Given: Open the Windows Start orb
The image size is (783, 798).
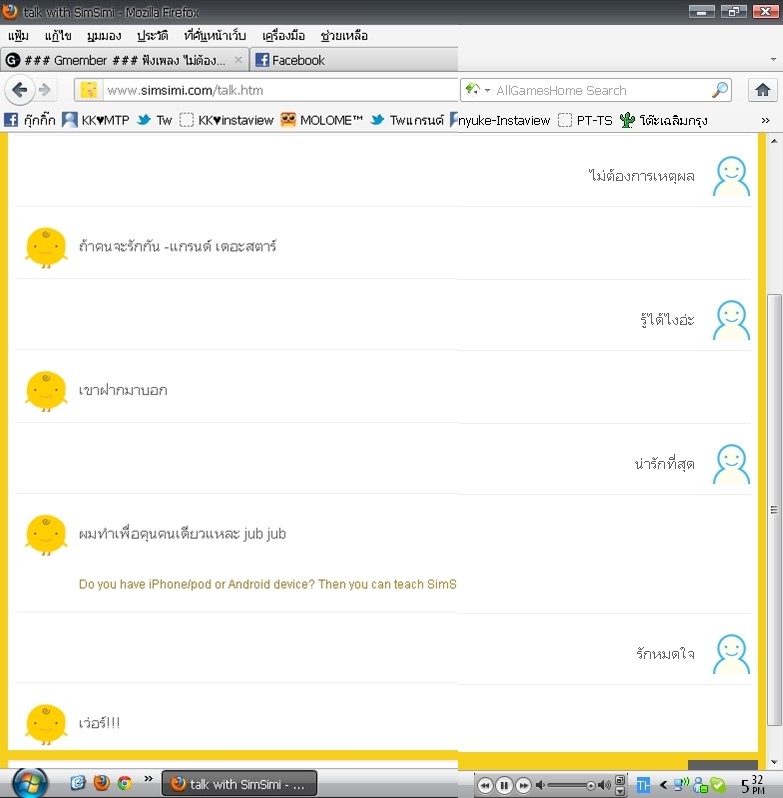Looking at the screenshot, I should tap(30, 784).
